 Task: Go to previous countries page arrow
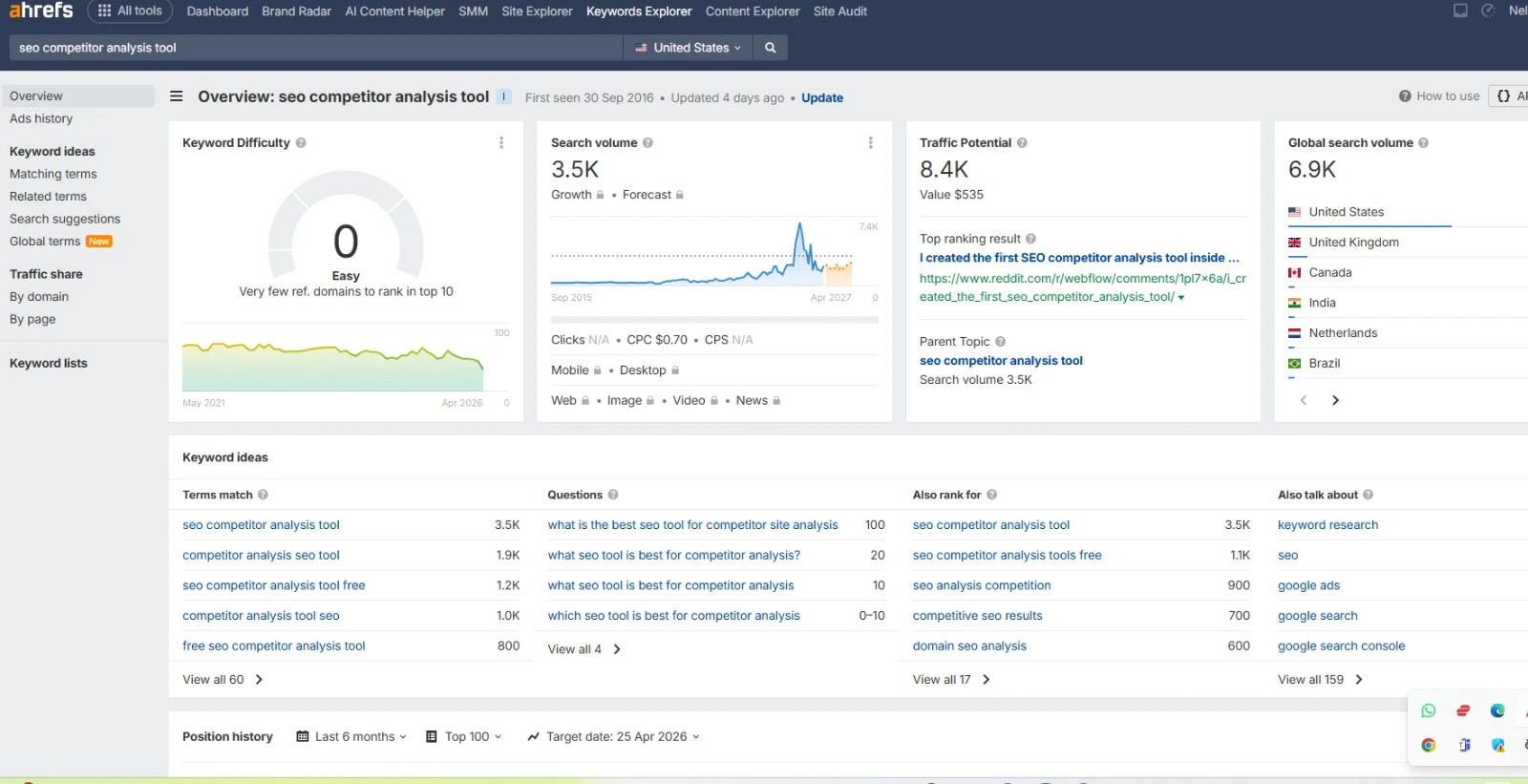[1304, 400]
